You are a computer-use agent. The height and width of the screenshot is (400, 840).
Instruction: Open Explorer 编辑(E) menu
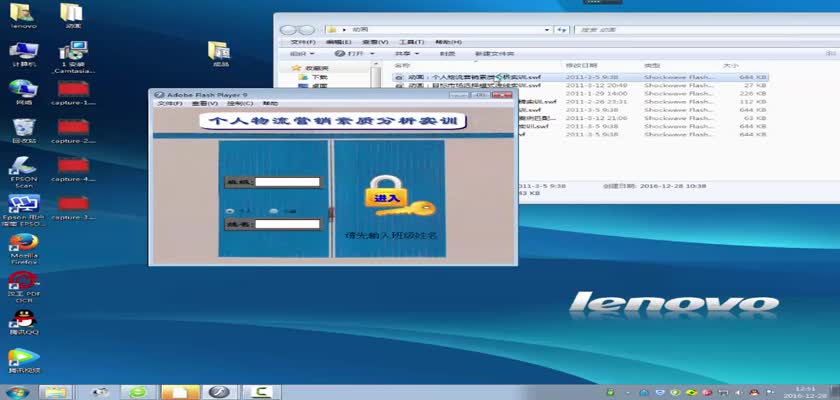(x=339, y=42)
